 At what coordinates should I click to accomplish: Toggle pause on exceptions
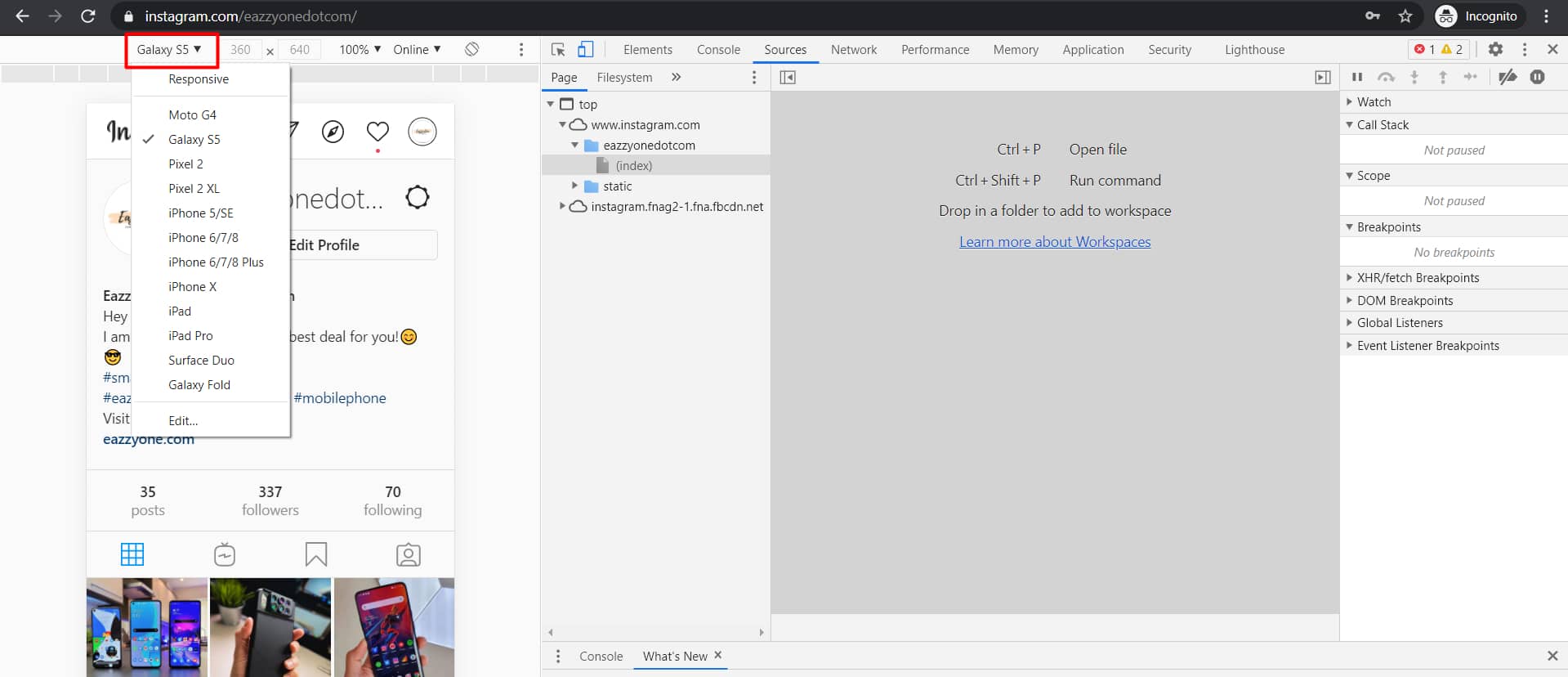(x=1537, y=77)
